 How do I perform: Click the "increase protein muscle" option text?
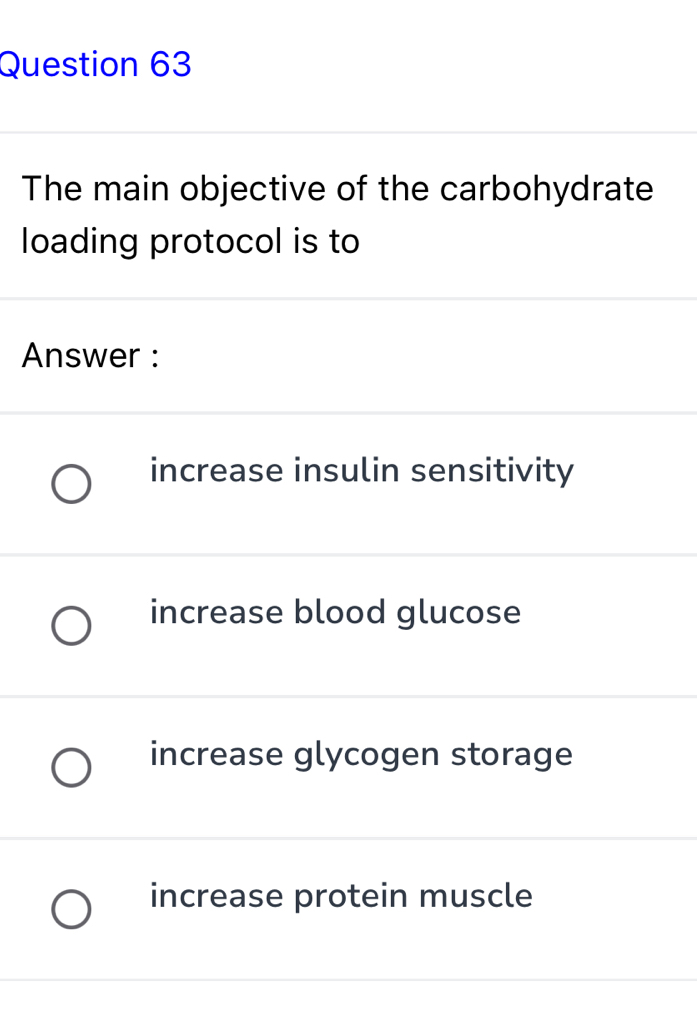point(341,896)
